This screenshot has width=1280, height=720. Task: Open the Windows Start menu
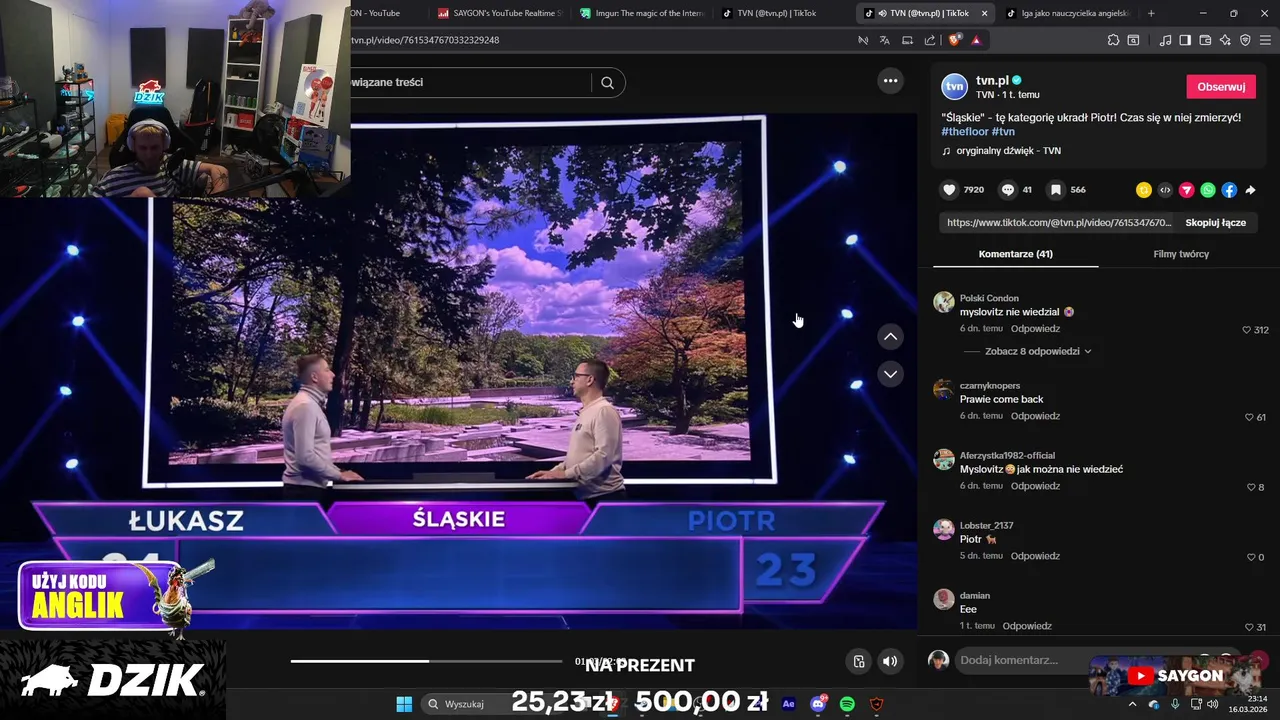click(404, 704)
